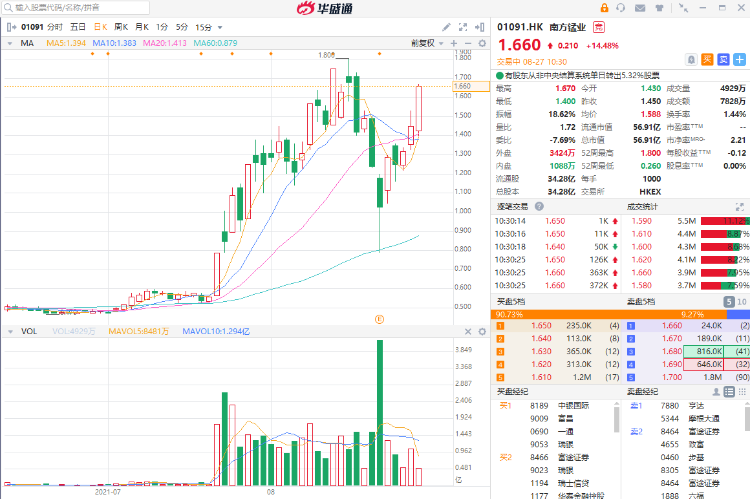Click the MA20:1.413 indicator label
The height and width of the screenshot is (499, 750).
click(x=165, y=43)
